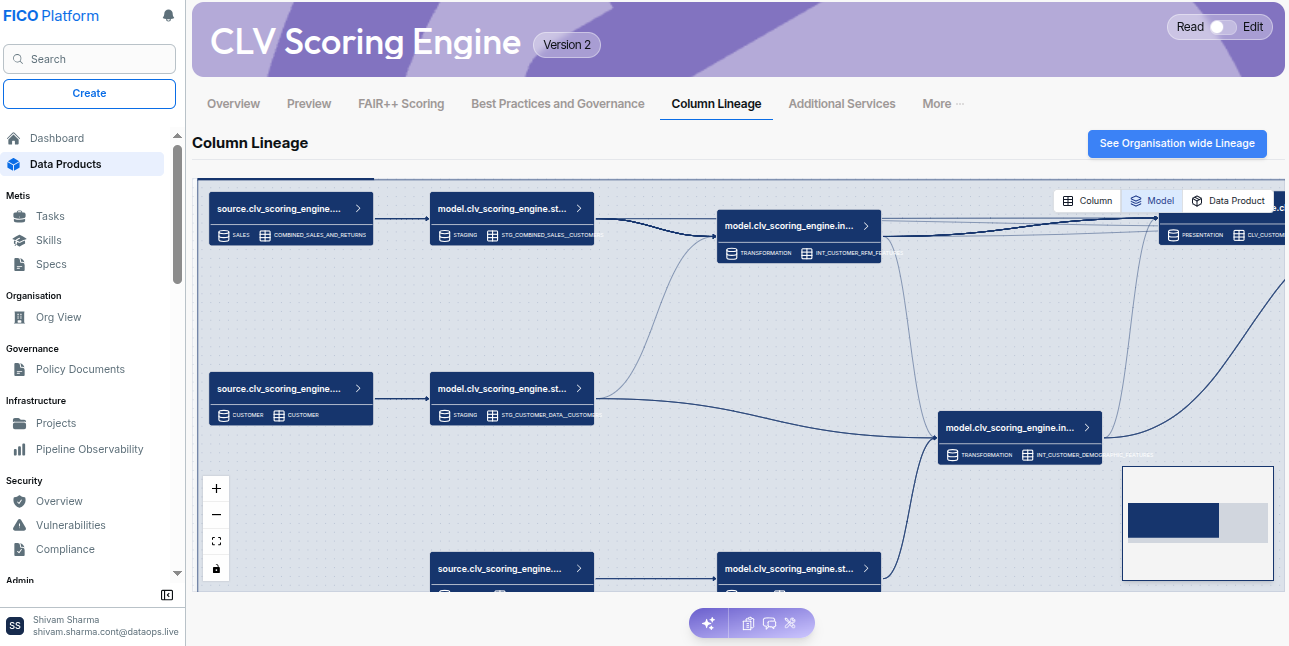Image resolution: width=1289 pixels, height=646 pixels.
Task: Open Org View building icon
Action: tap(19, 317)
